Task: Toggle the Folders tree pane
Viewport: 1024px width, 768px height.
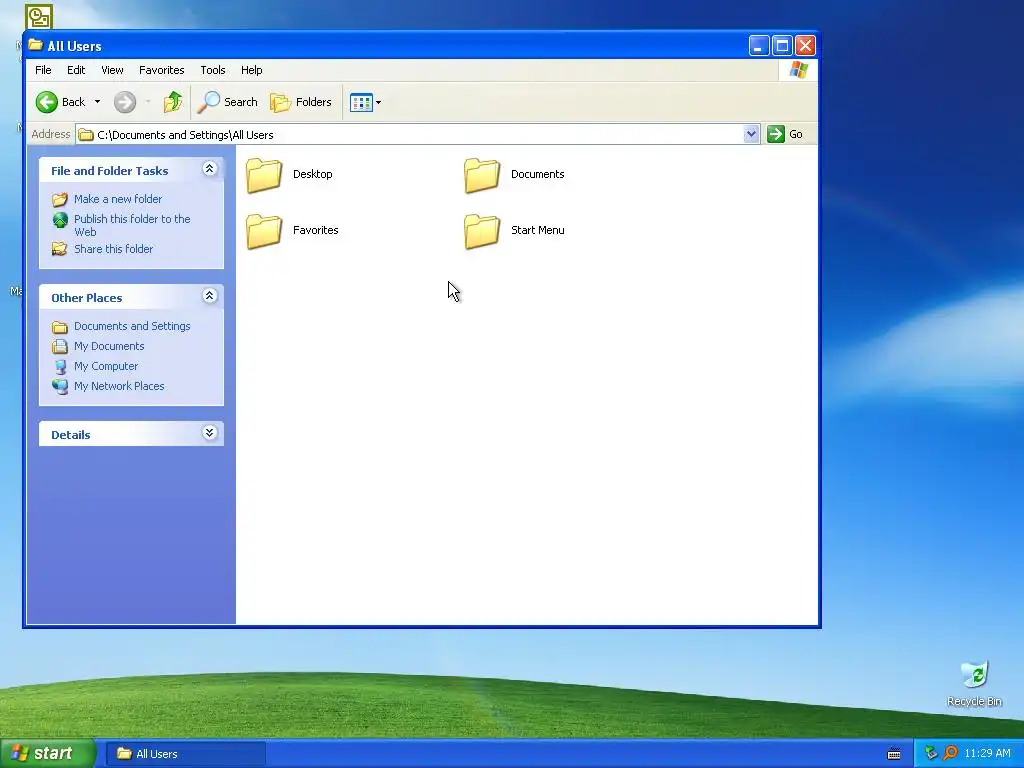Action: coord(301,102)
